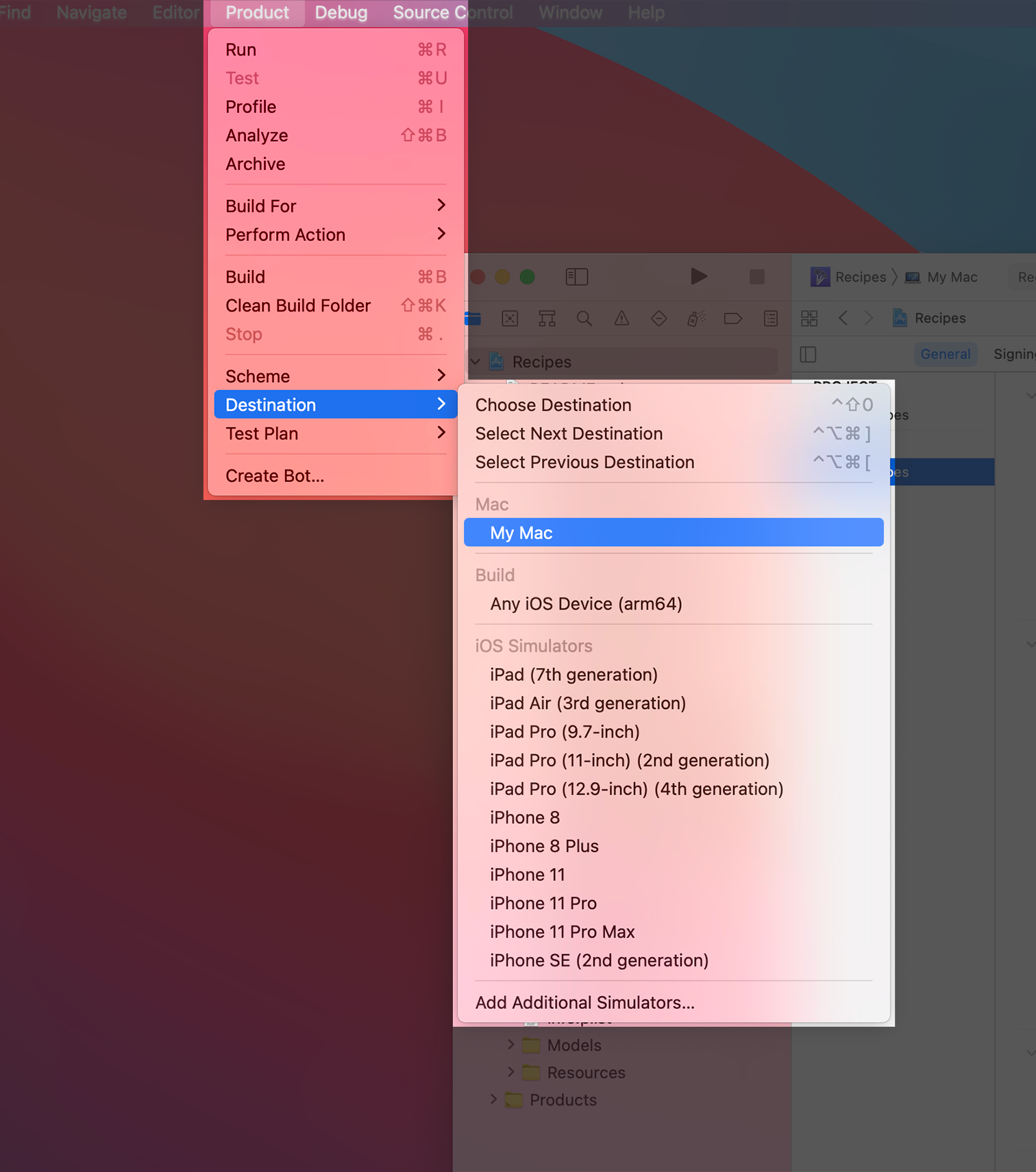Open the debug navigator spray icon
The height and width of the screenshot is (1172, 1036).
point(695,319)
